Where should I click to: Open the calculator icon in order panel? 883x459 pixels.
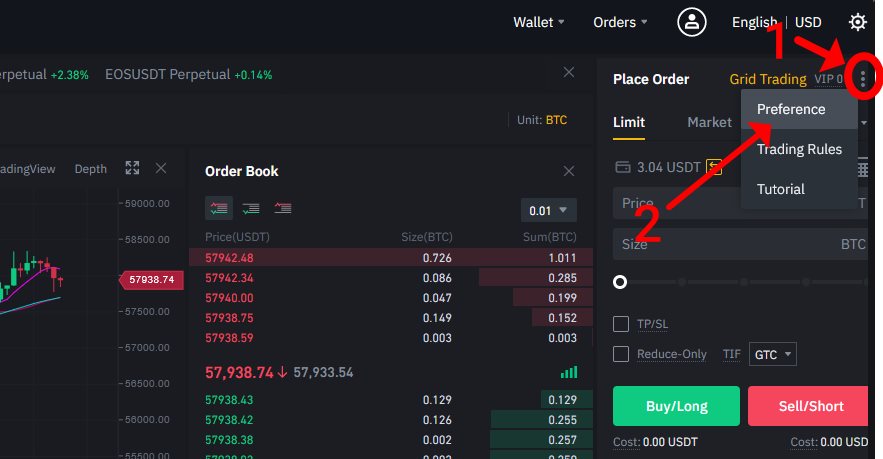863,169
